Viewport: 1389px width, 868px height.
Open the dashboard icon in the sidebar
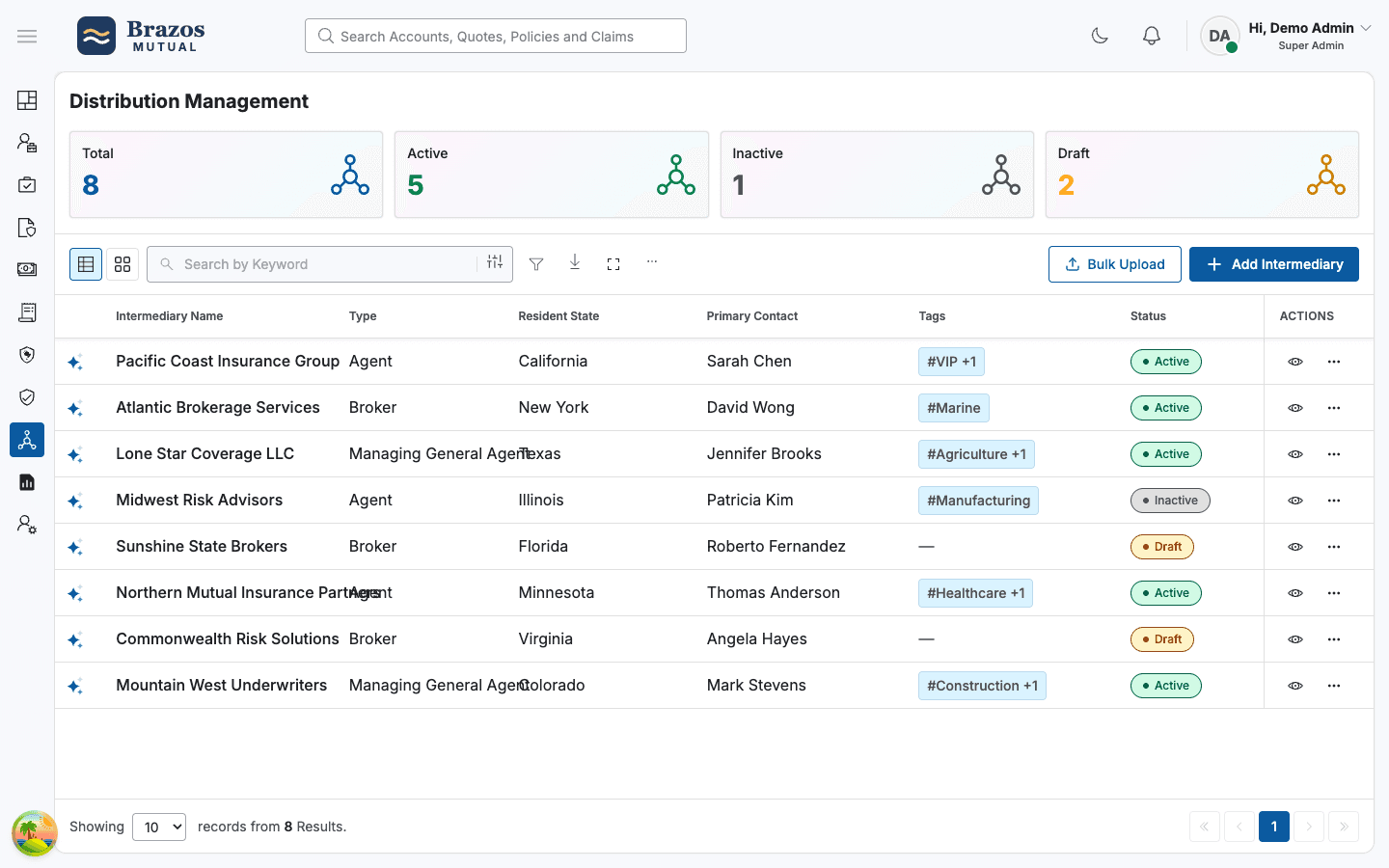pyautogui.click(x=27, y=100)
